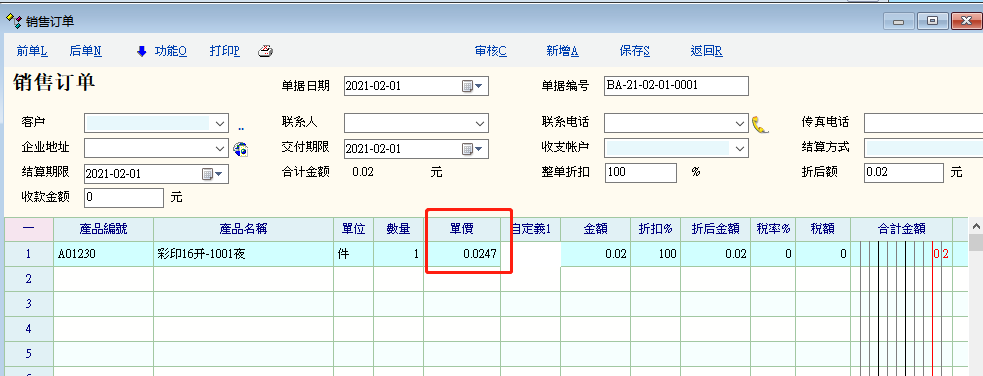The width and height of the screenshot is (983, 376).
Task: Click the row 4 header
Action: point(29,328)
